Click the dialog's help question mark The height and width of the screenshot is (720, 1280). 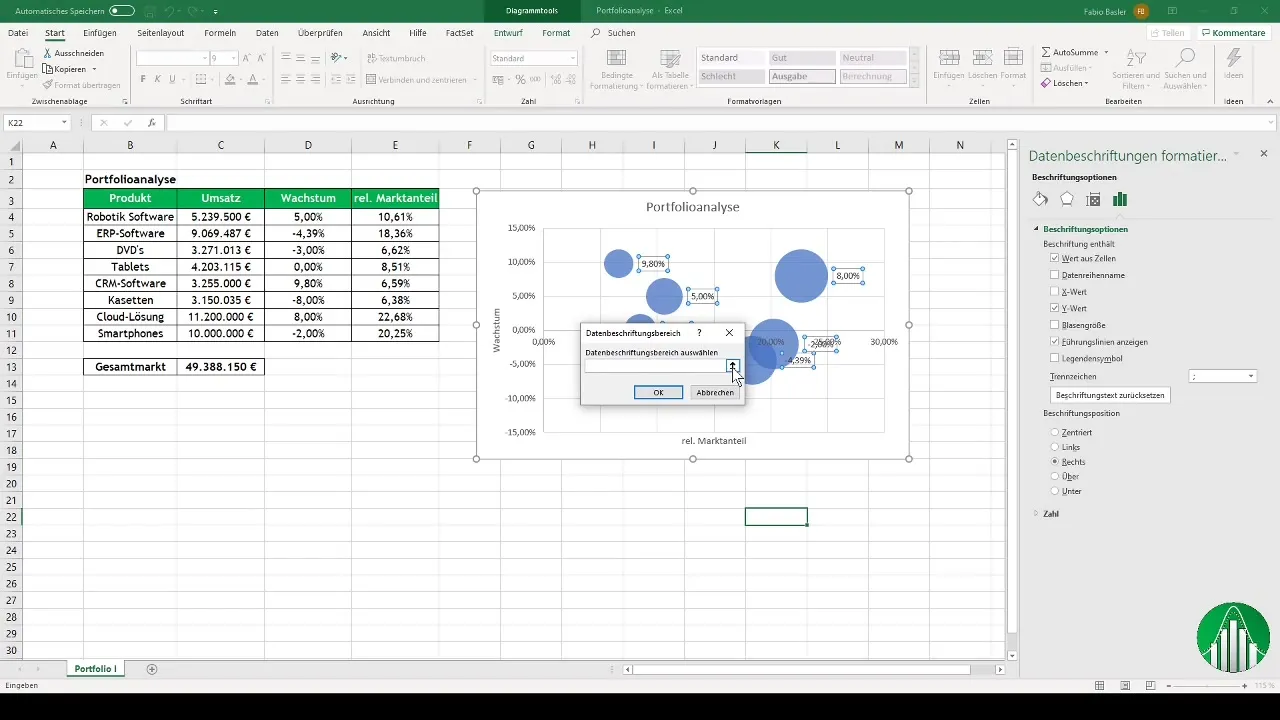point(699,332)
